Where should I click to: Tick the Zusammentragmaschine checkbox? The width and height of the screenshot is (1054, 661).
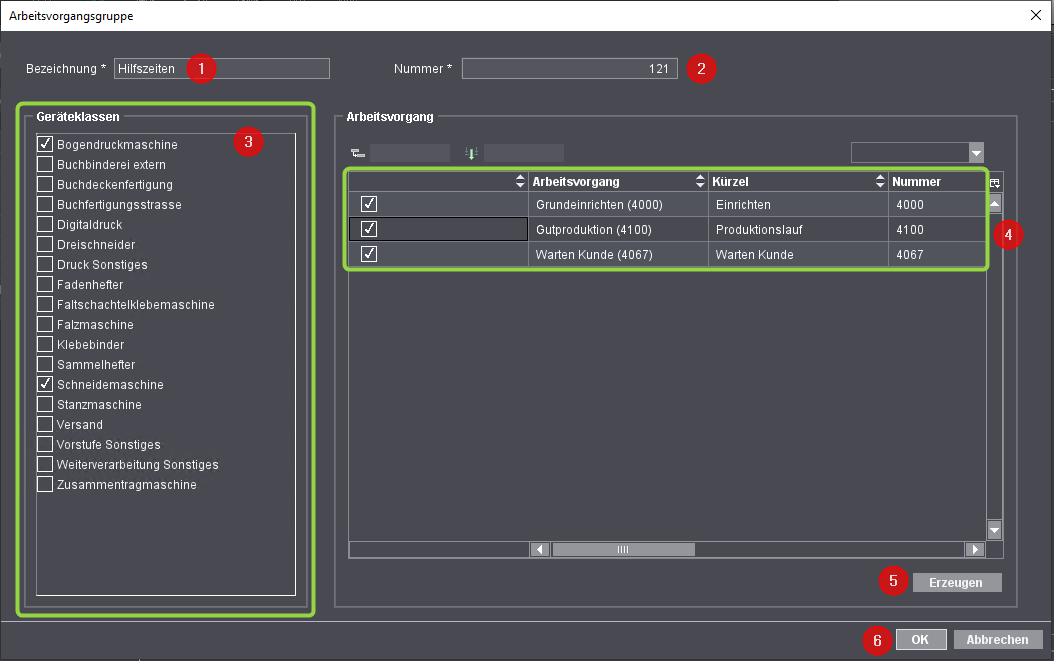point(45,484)
